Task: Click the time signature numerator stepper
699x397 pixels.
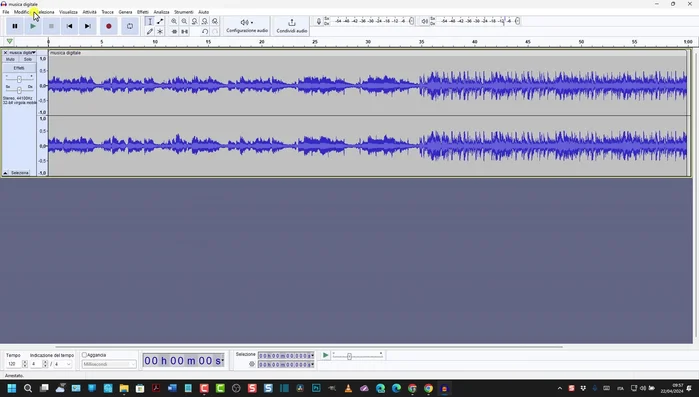Action: pyautogui.click(x=45, y=364)
